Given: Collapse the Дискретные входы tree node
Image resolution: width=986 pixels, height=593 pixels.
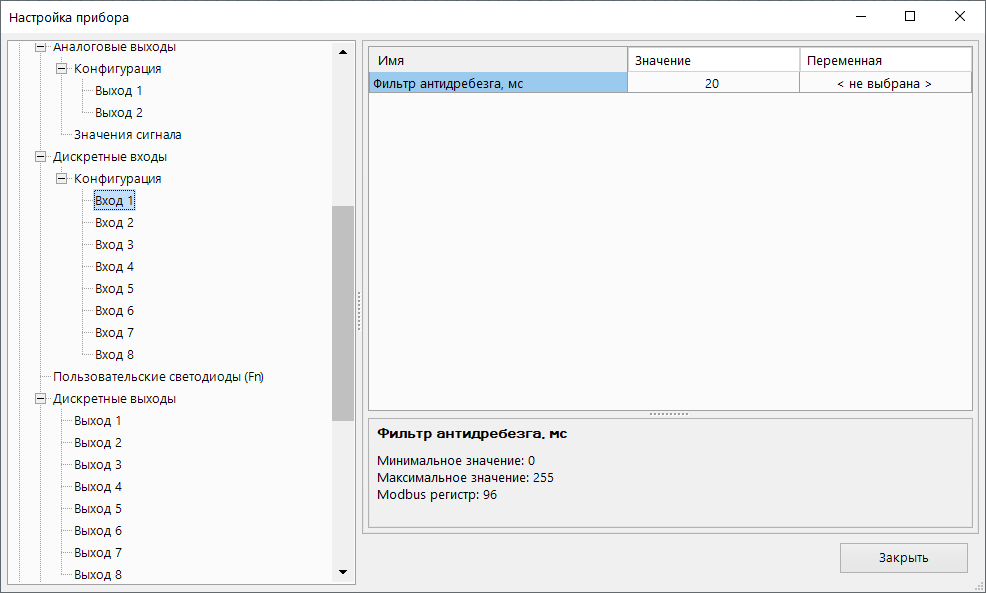Looking at the screenshot, I should [41, 157].
